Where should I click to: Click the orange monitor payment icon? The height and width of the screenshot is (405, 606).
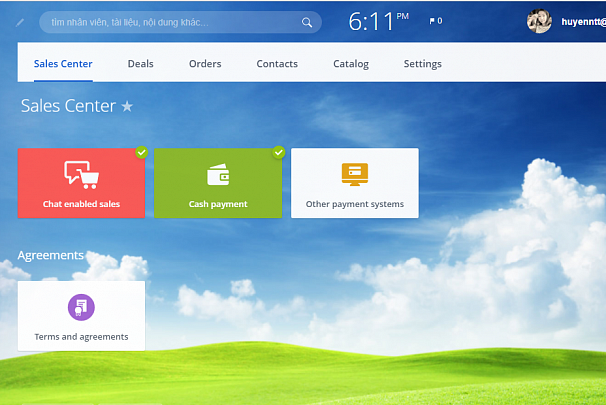tap(355, 174)
